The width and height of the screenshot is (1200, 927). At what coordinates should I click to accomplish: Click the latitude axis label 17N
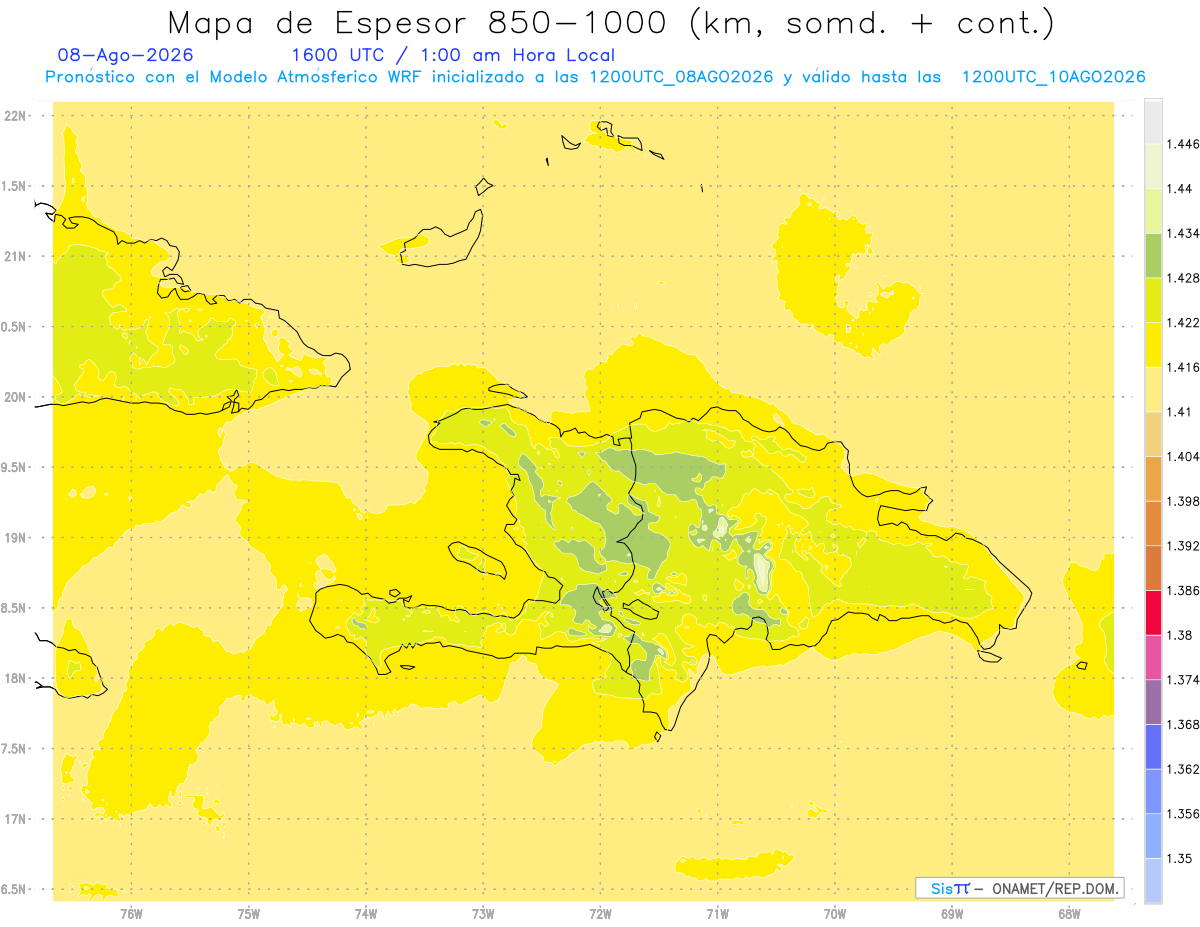click(17, 819)
